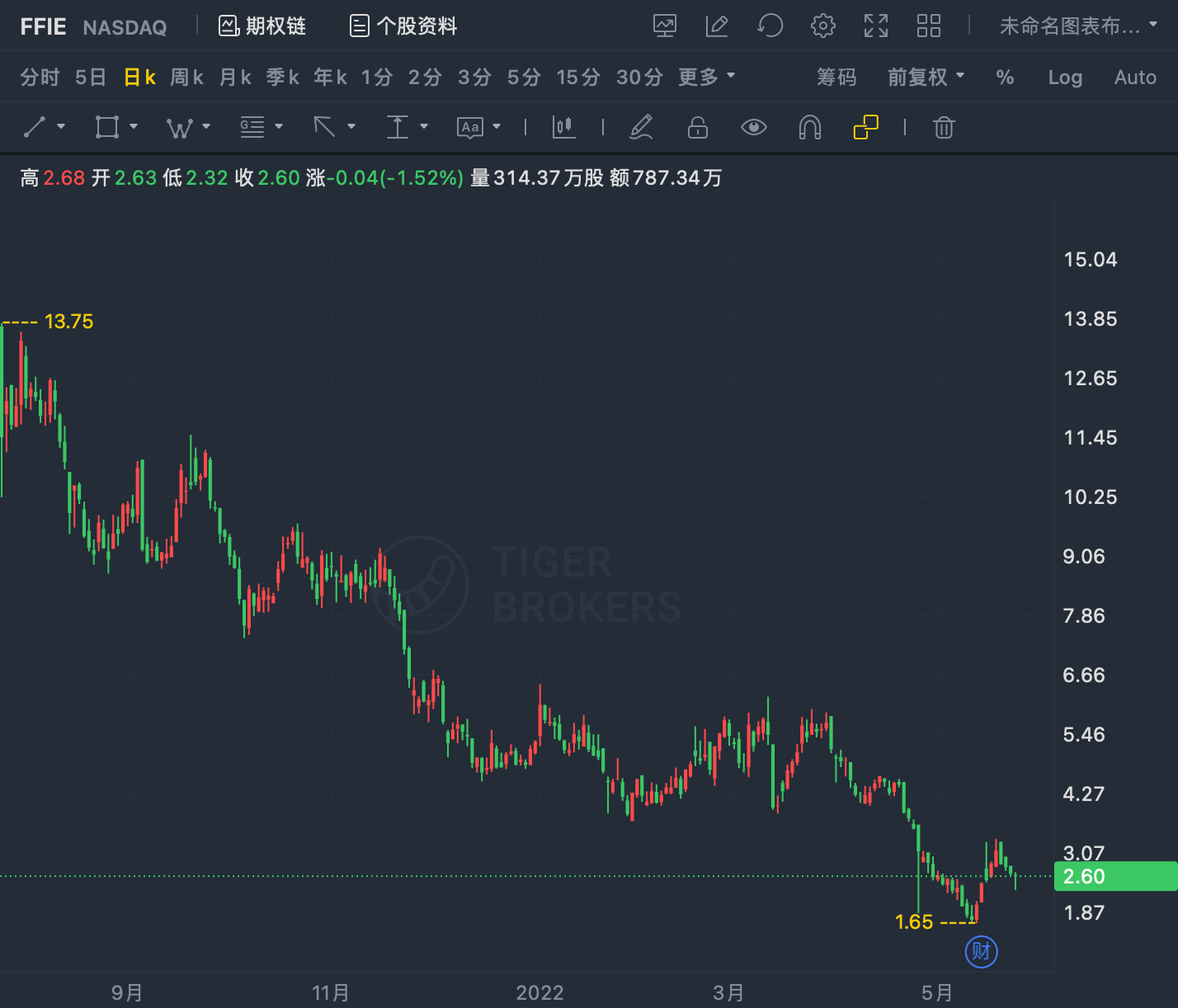The image size is (1178, 1008).
Task: Expand the 更多 time interval dropdown
Action: coord(706,77)
